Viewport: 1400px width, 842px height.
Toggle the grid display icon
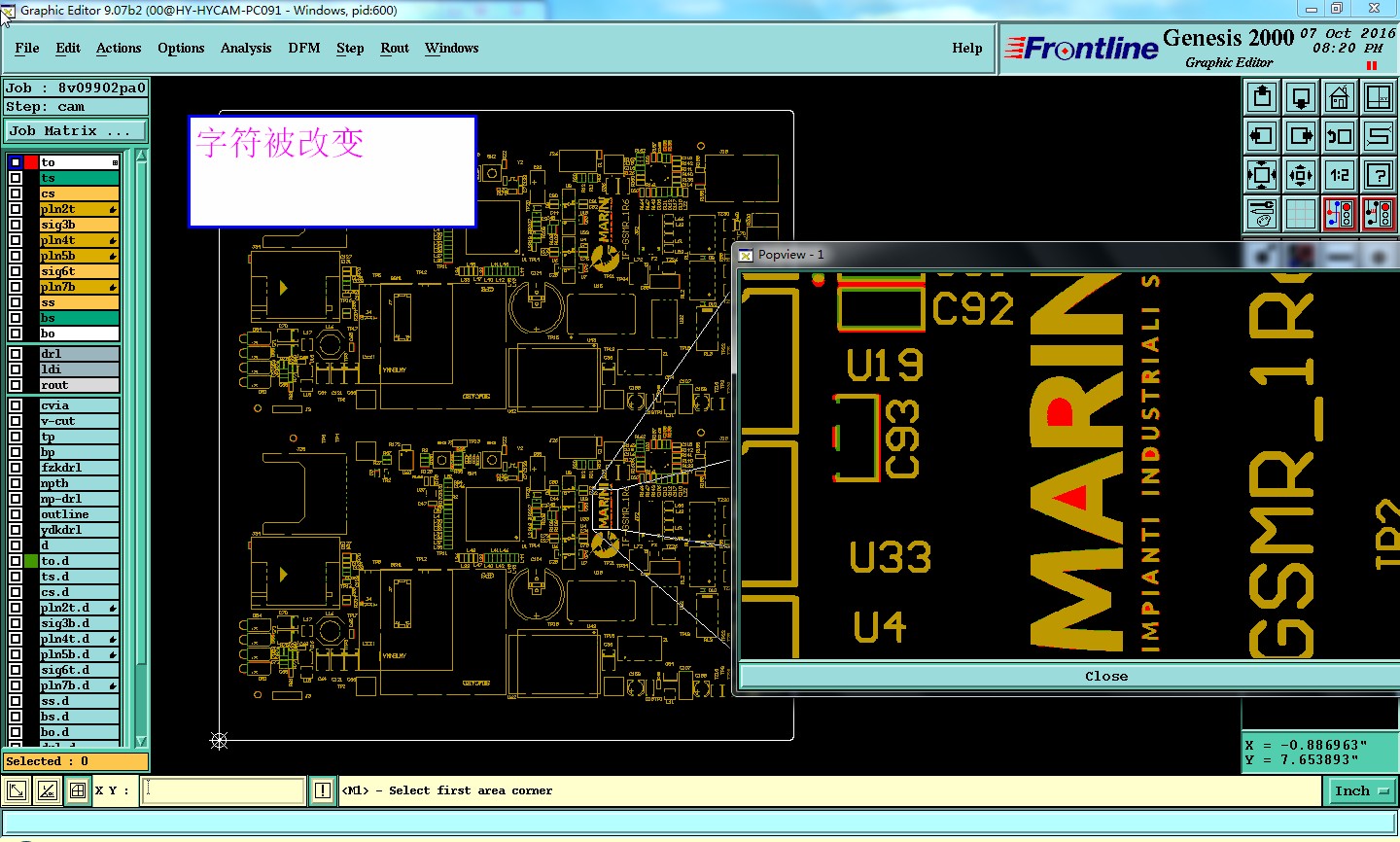pyautogui.click(x=1301, y=214)
